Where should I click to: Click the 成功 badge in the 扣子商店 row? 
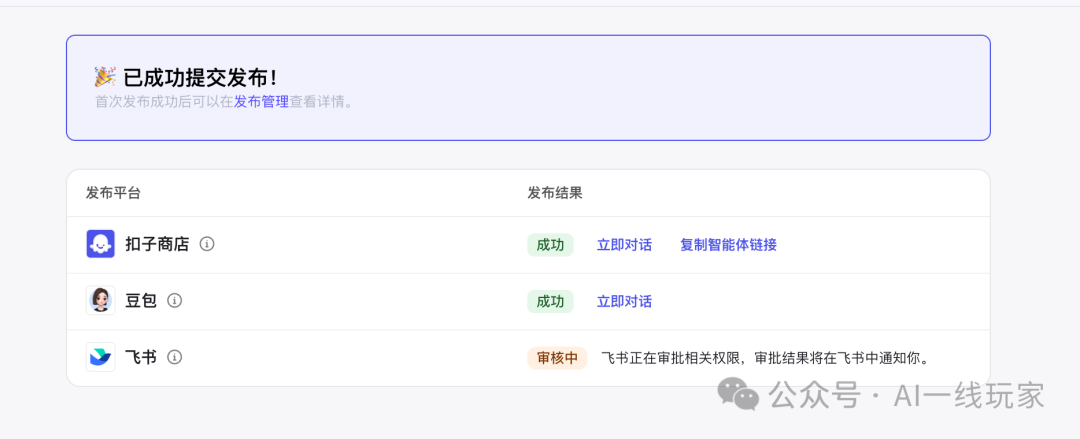pyautogui.click(x=550, y=245)
